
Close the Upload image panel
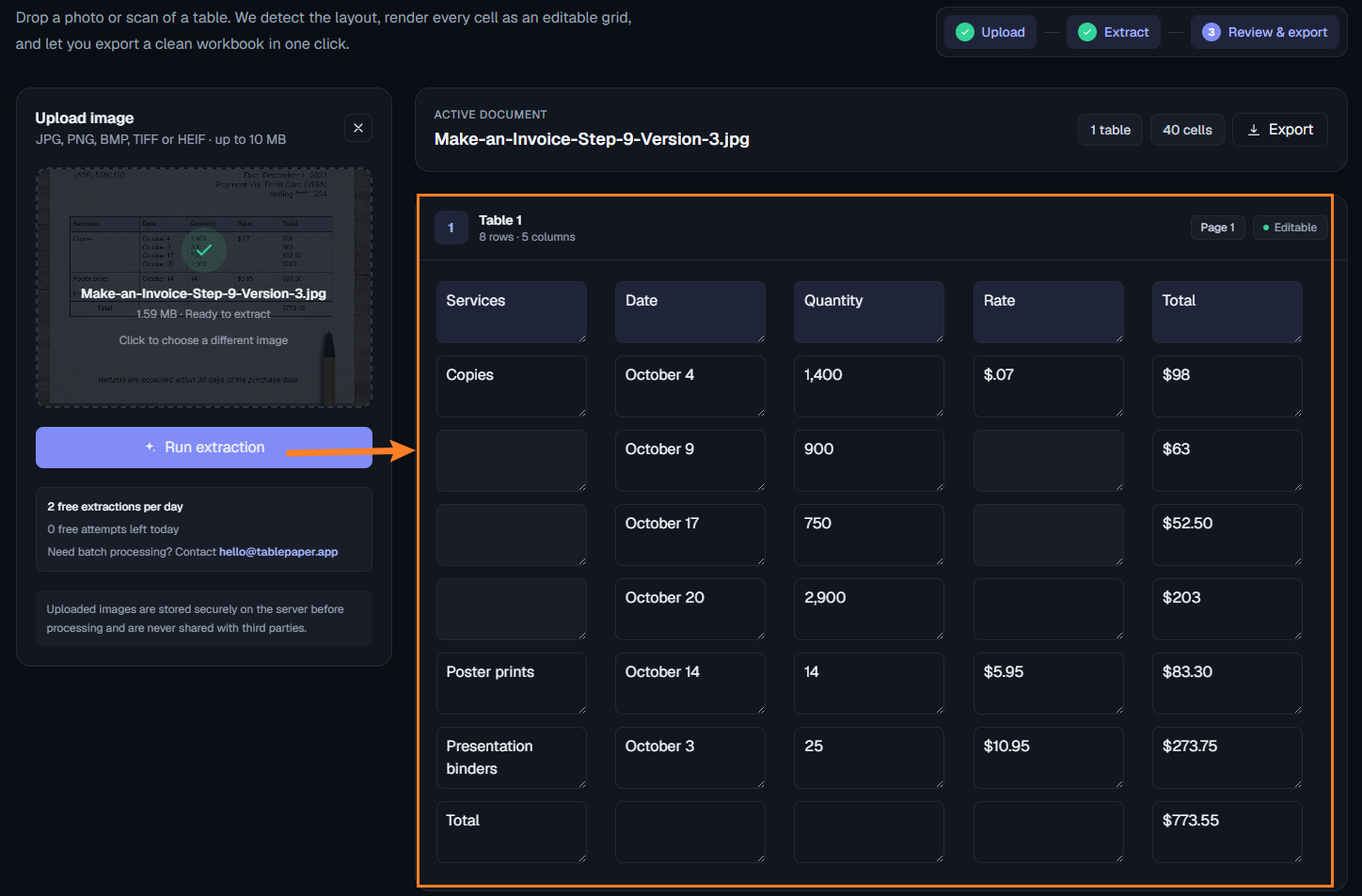(x=358, y=128)
